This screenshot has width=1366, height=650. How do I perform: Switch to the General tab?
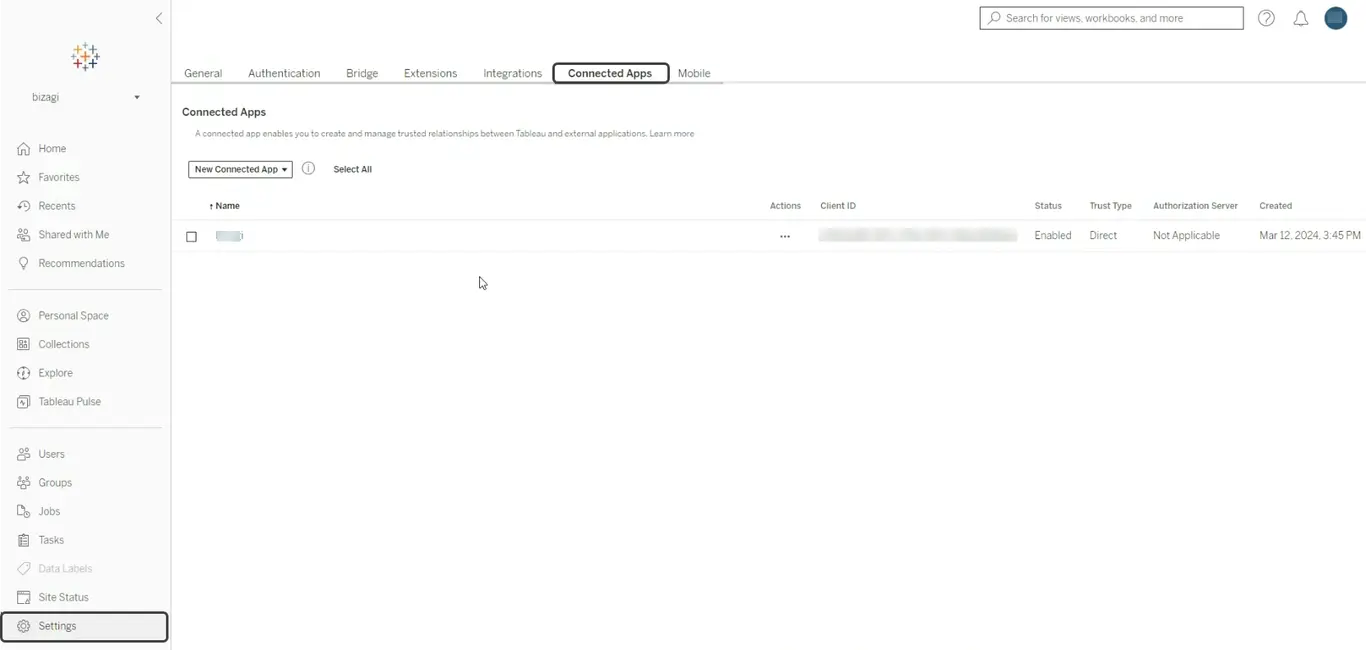(x=203, y=73)
